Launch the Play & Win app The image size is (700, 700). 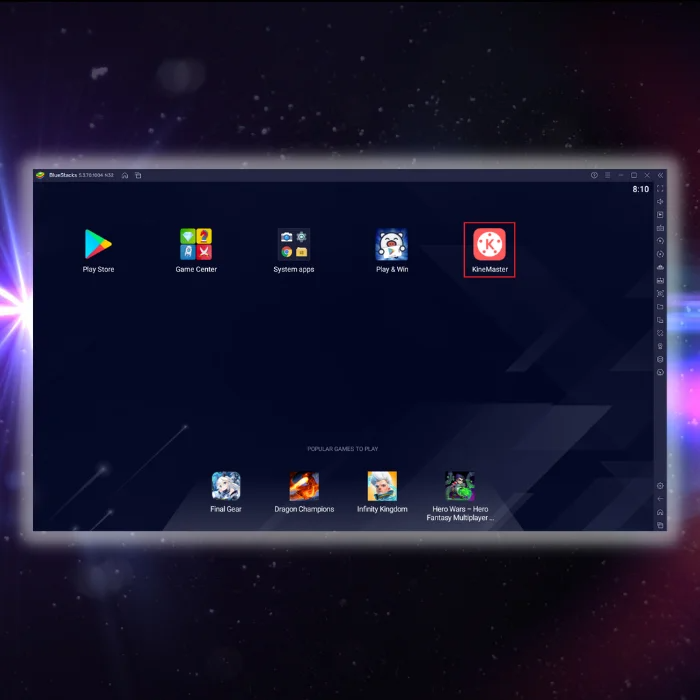click(x=392, y=245)
